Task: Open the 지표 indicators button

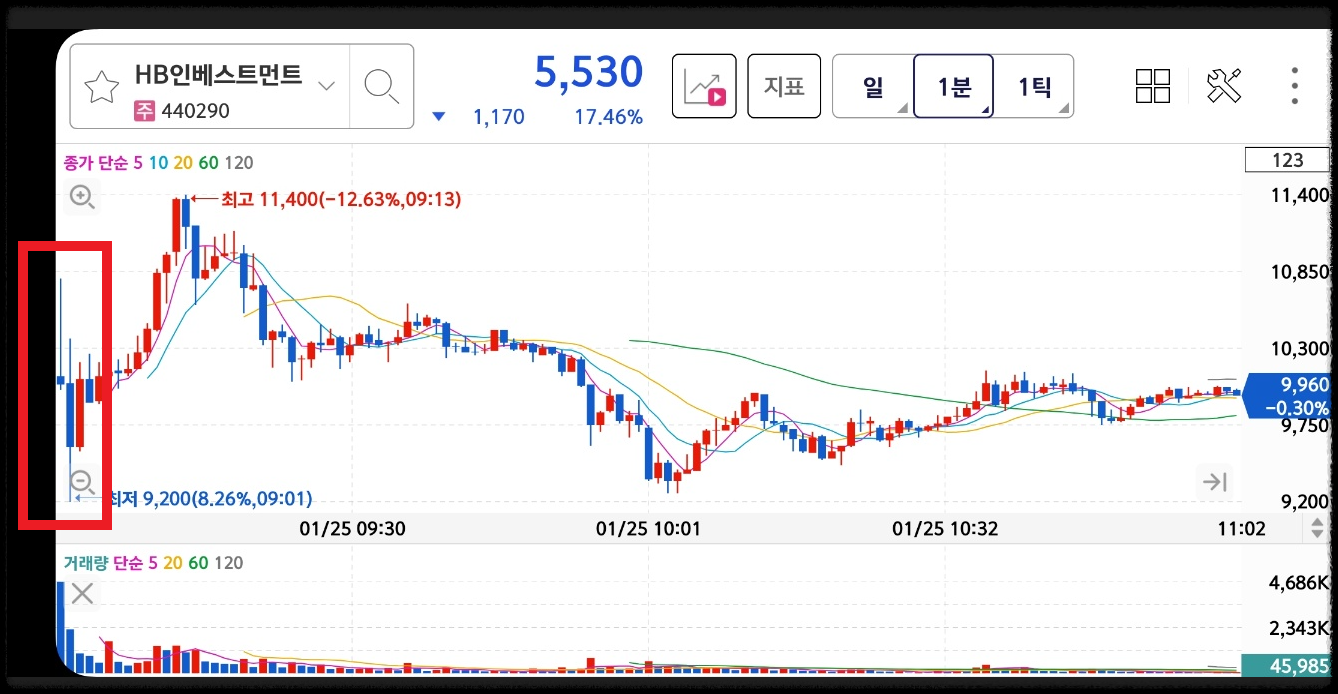Action: [784, 87]
